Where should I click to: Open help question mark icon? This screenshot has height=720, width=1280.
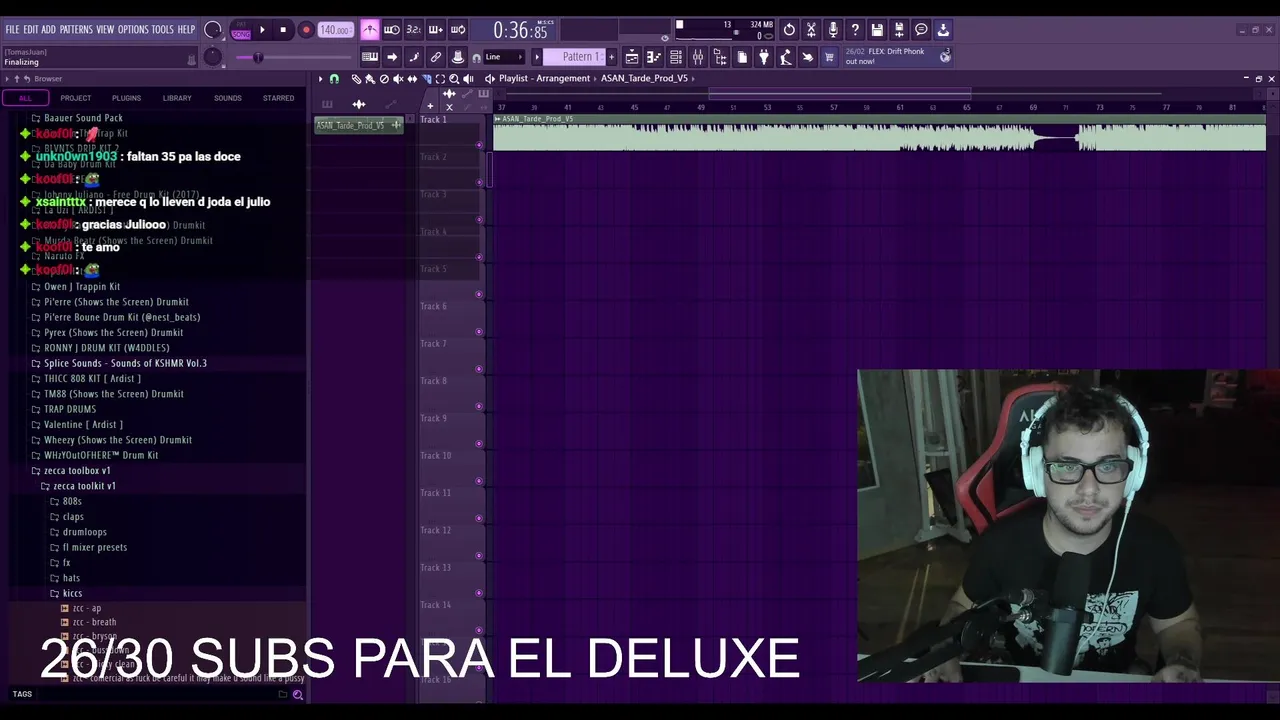click(855, 30)
